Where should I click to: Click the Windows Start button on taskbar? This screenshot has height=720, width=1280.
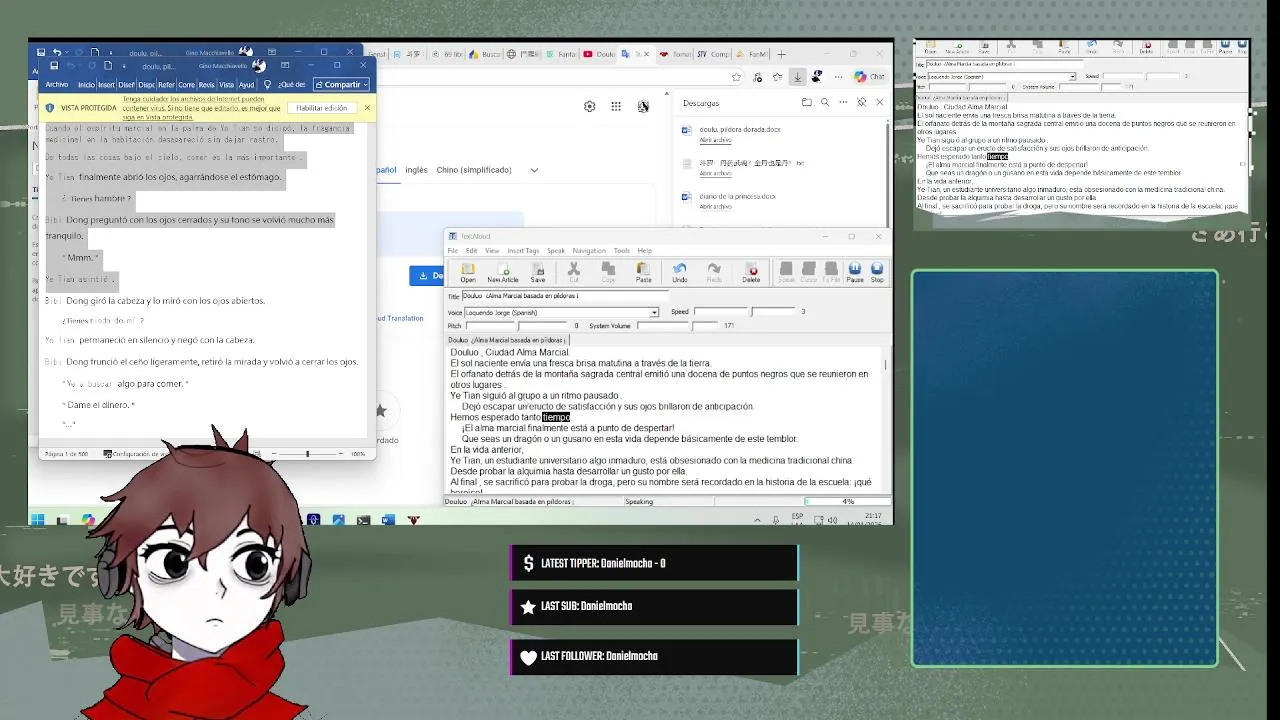point(38,520)
